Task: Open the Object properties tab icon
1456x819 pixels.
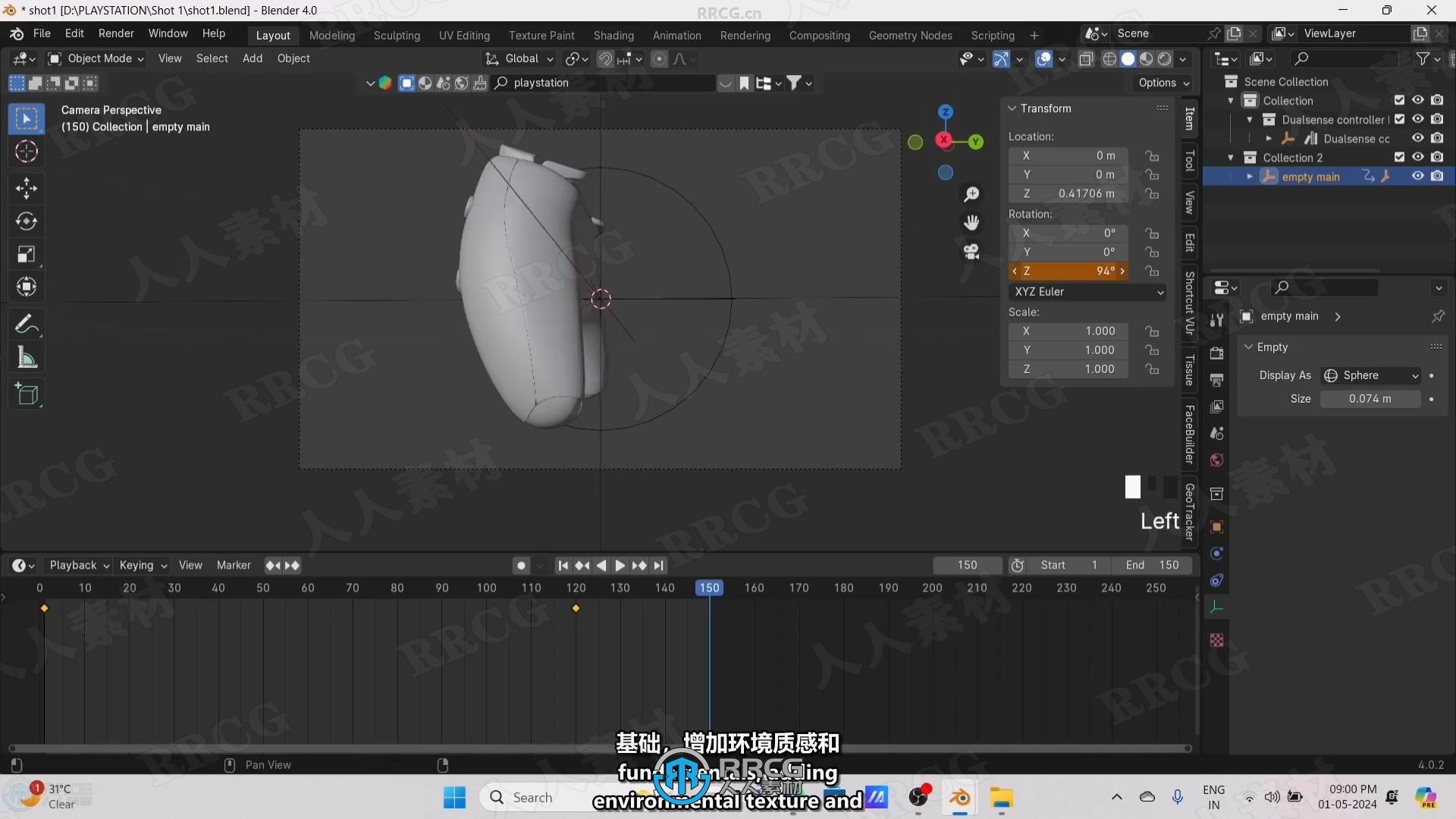Action: (x=1216, y=527)
